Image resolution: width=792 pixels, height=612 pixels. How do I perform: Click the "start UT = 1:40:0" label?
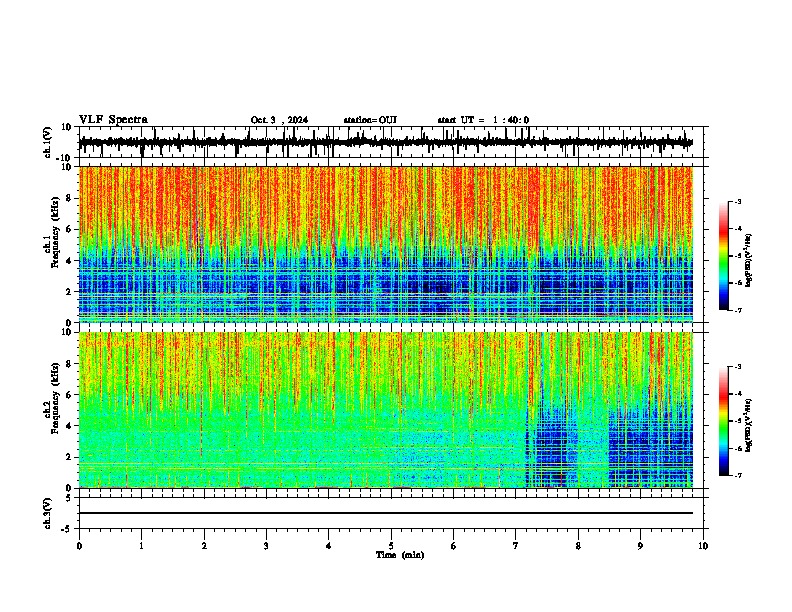pos(483,120)
